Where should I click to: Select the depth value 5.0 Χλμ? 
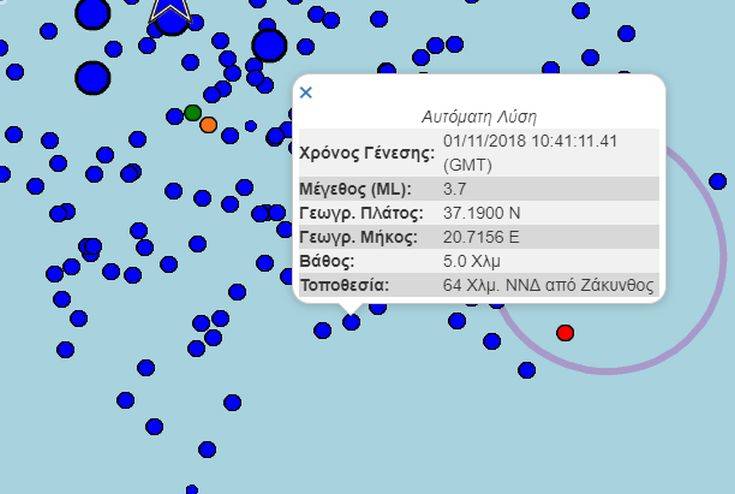[x=472, y=261]
